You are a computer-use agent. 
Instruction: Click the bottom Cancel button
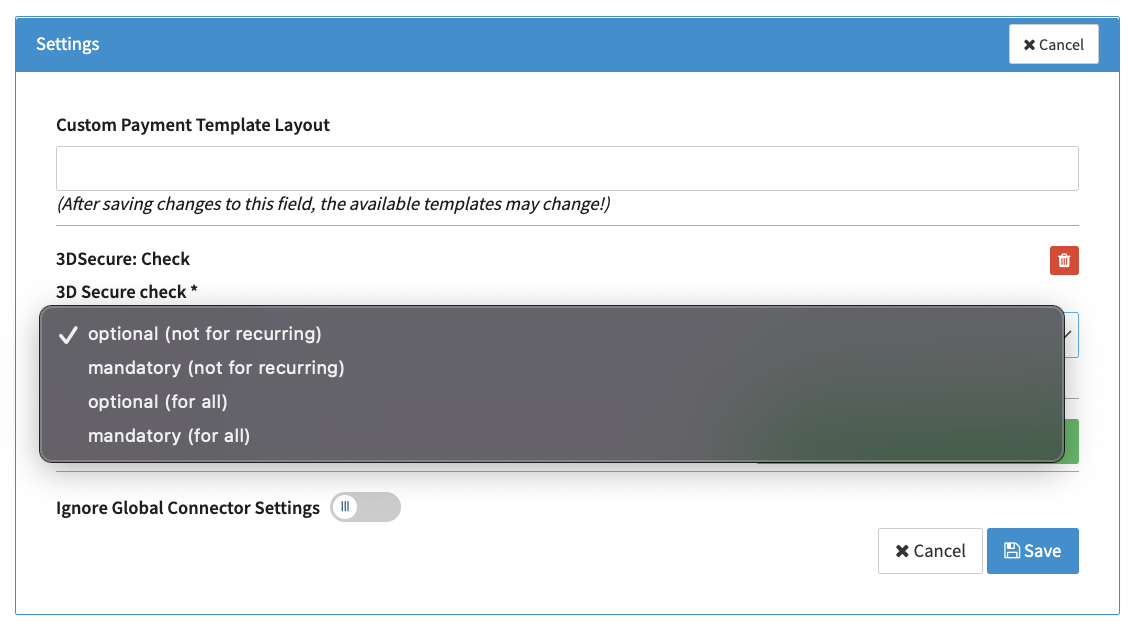tap(930, 551)
